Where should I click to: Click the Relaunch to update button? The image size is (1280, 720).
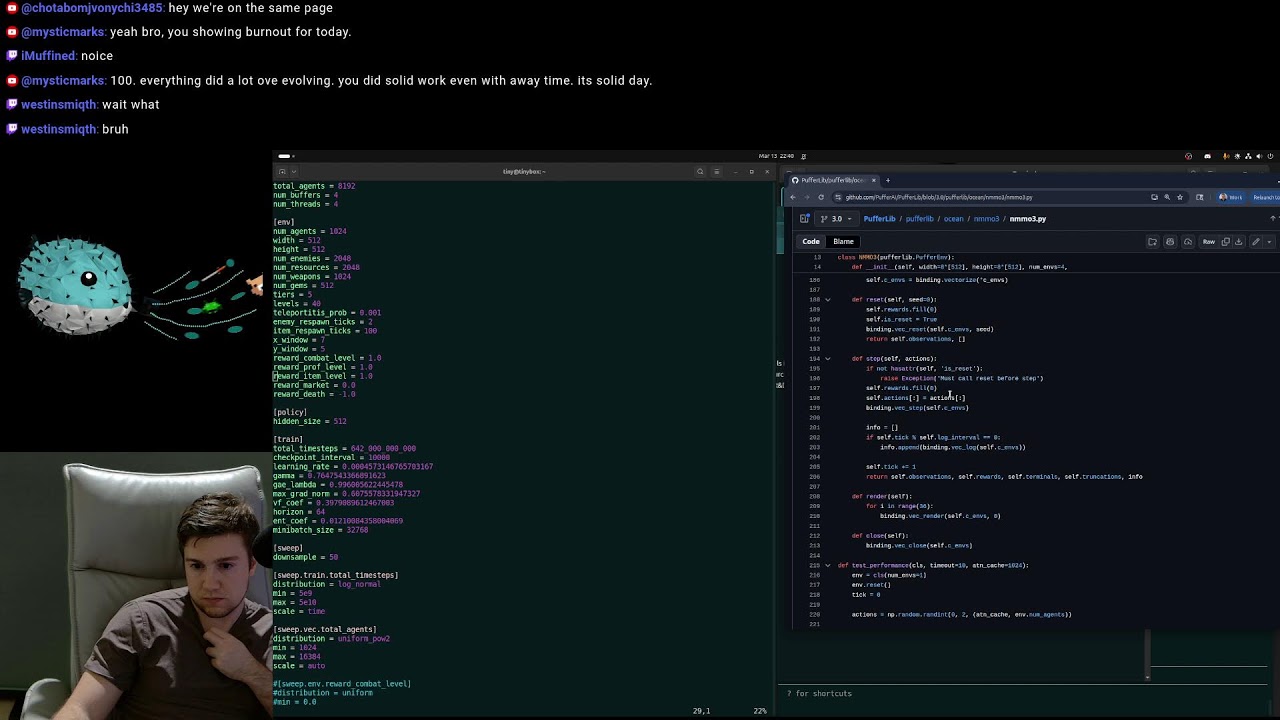click(1265, 197)
